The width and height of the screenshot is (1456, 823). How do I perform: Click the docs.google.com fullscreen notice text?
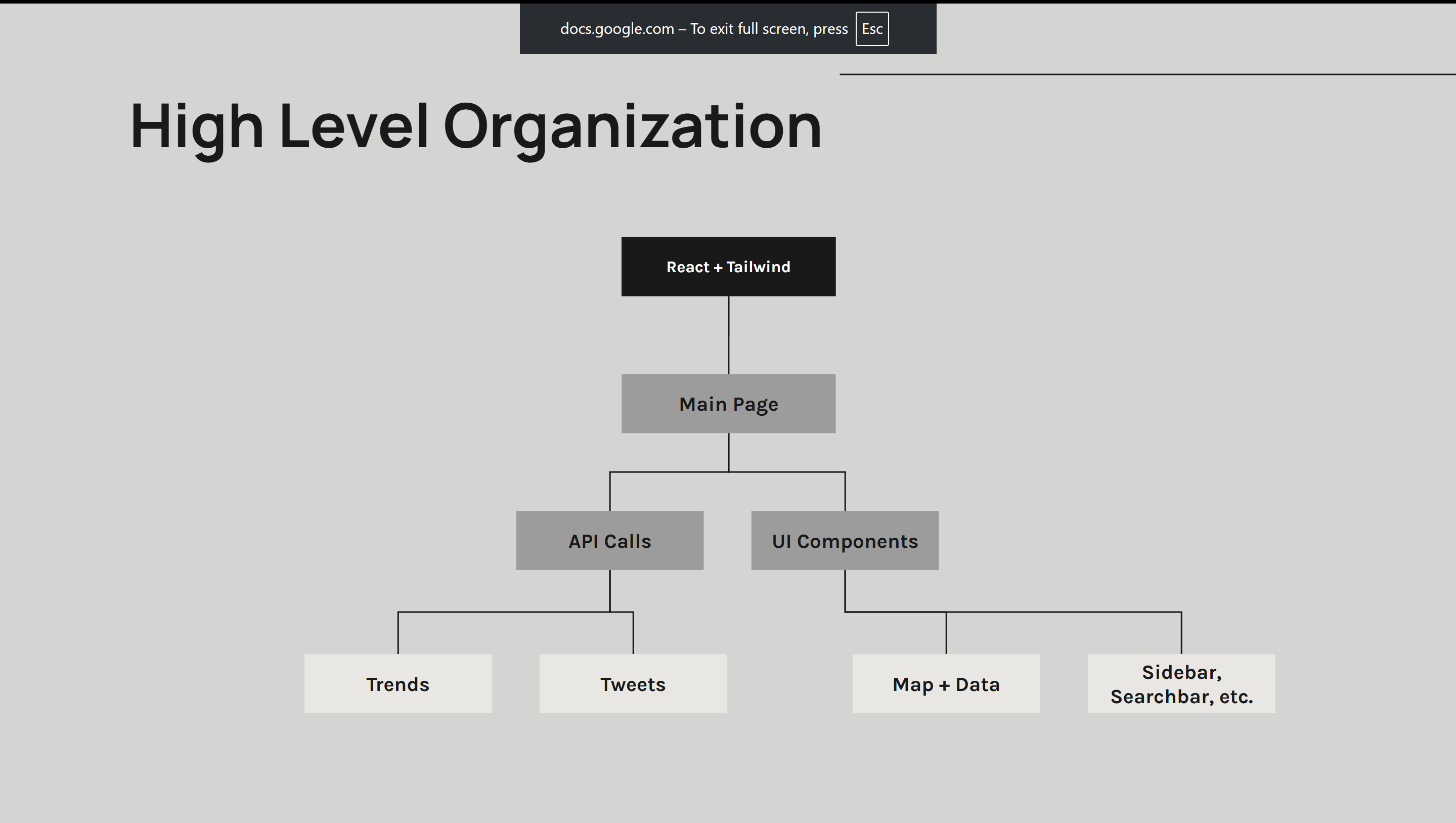[x=703, y=29]
